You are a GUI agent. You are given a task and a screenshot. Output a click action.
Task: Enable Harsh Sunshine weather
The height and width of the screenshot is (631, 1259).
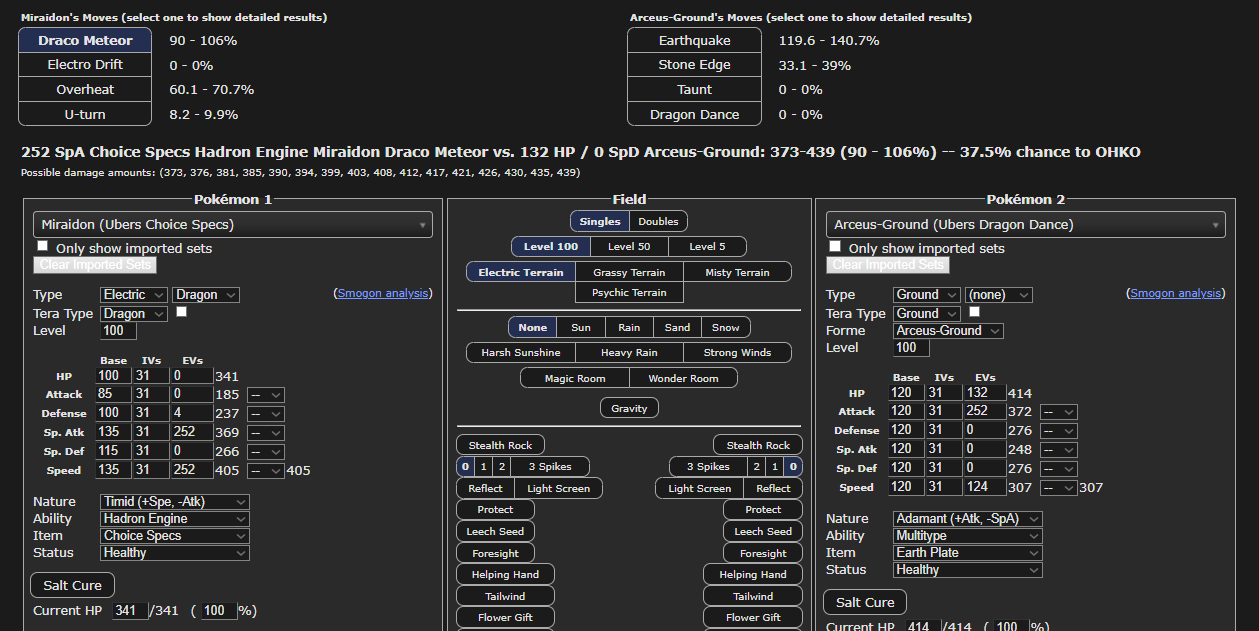point(521,353)
